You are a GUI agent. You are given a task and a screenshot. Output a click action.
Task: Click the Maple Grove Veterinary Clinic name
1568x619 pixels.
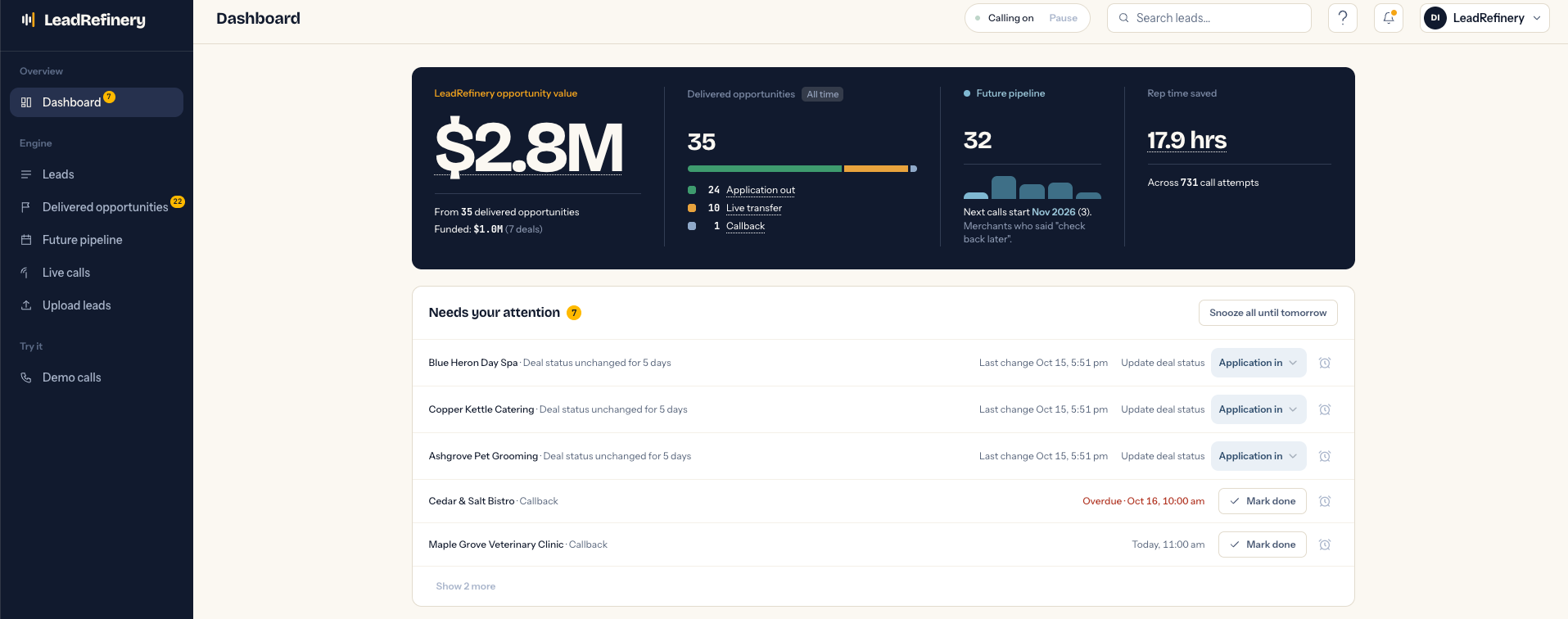click(x=496, y=544)
